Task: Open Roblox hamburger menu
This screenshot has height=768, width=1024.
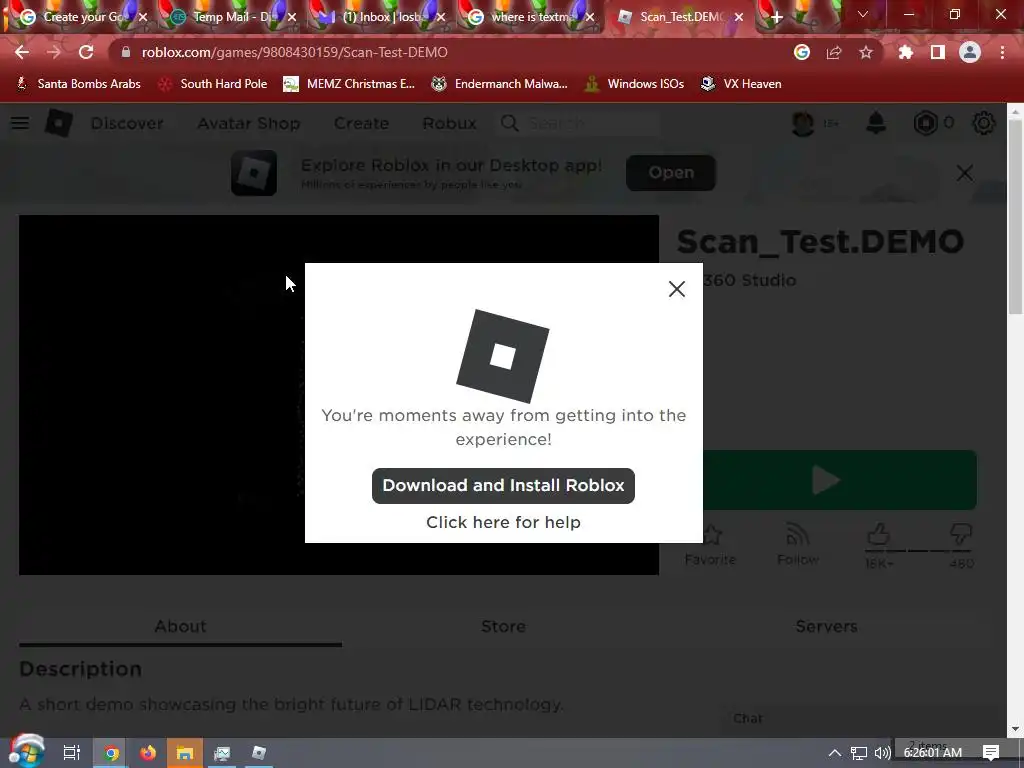Action: 20,123
